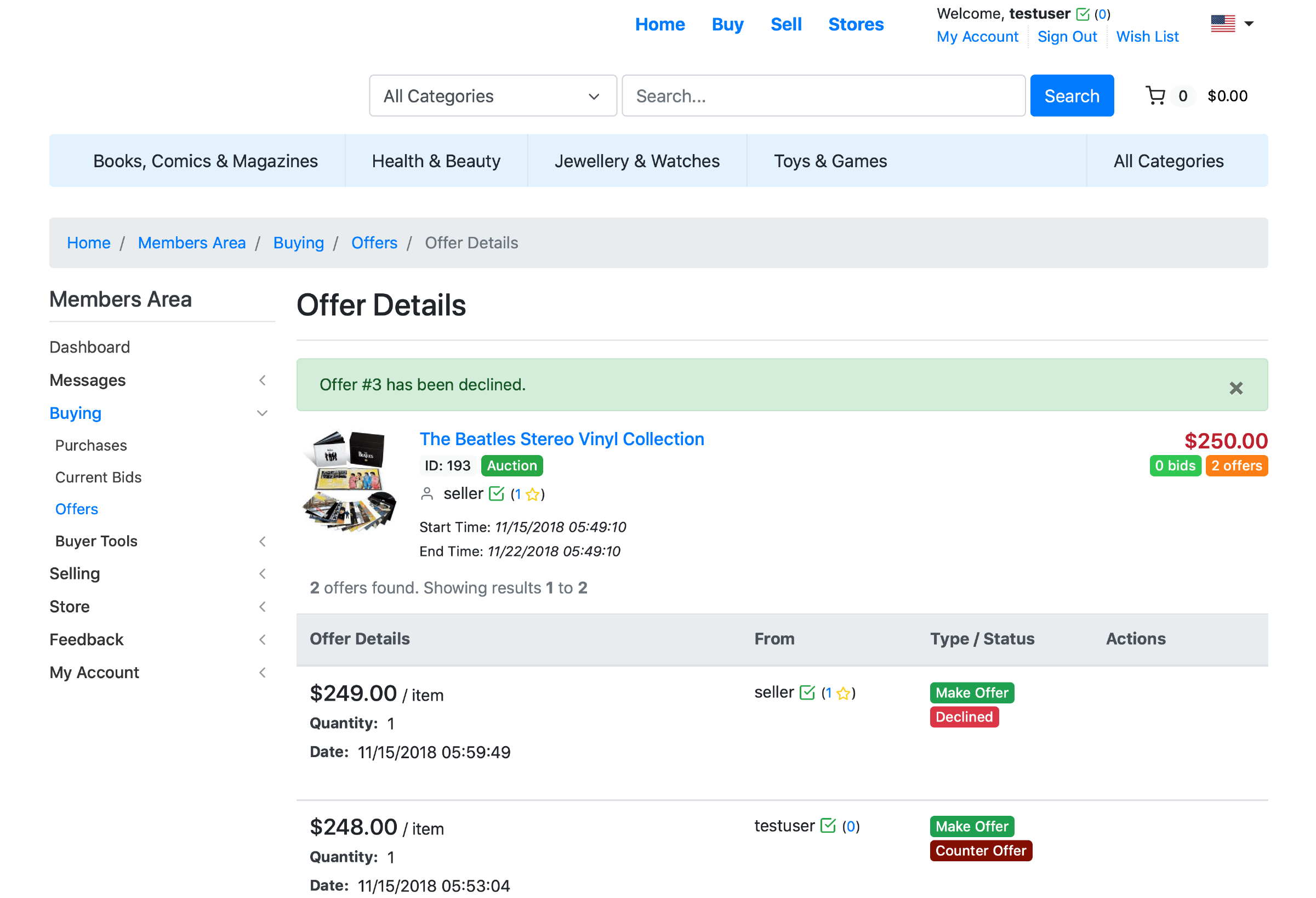Collapse the Buying sidebar section

tap(262, 413)
